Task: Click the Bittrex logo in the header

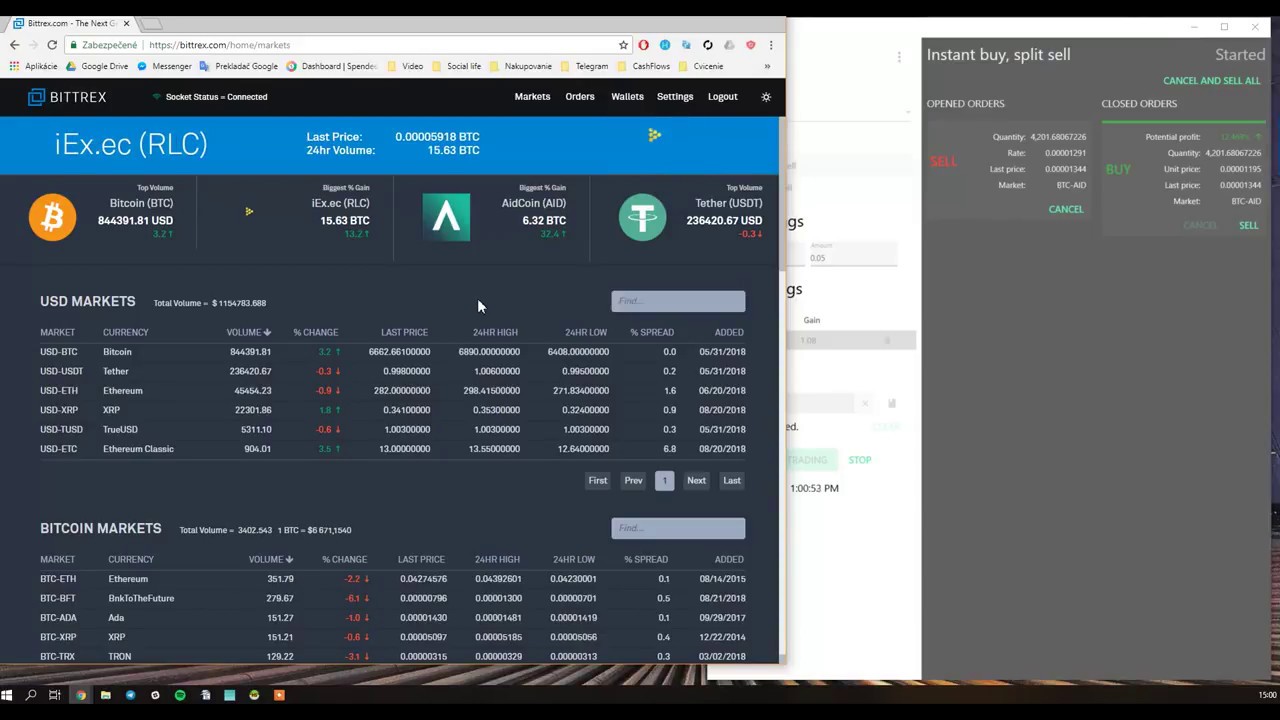Action: click(x=67, y=97)
